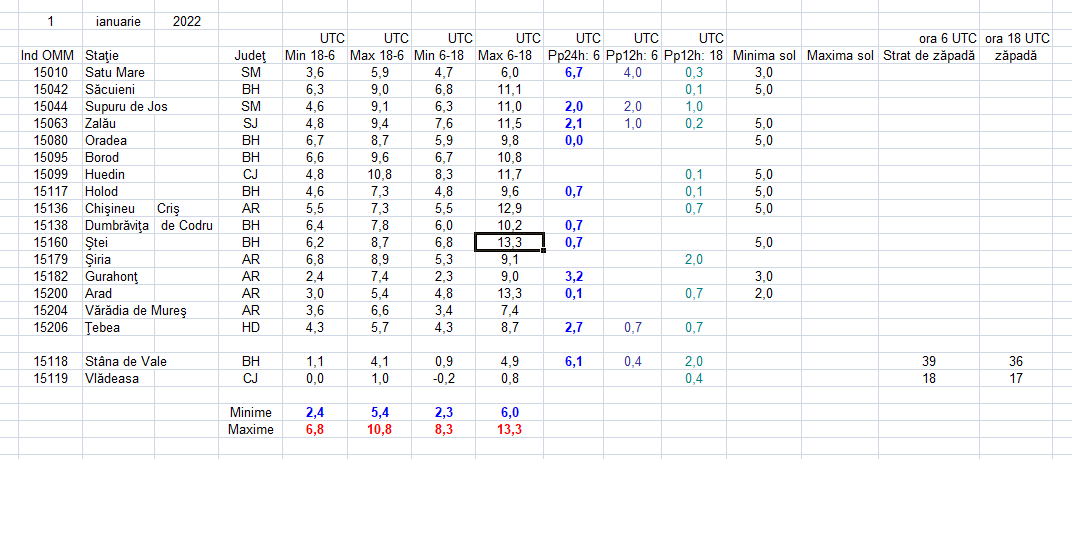The image size is (1072, 540).
Task: Click the blue 5,4 in Minime row
Action: (379, 413)
